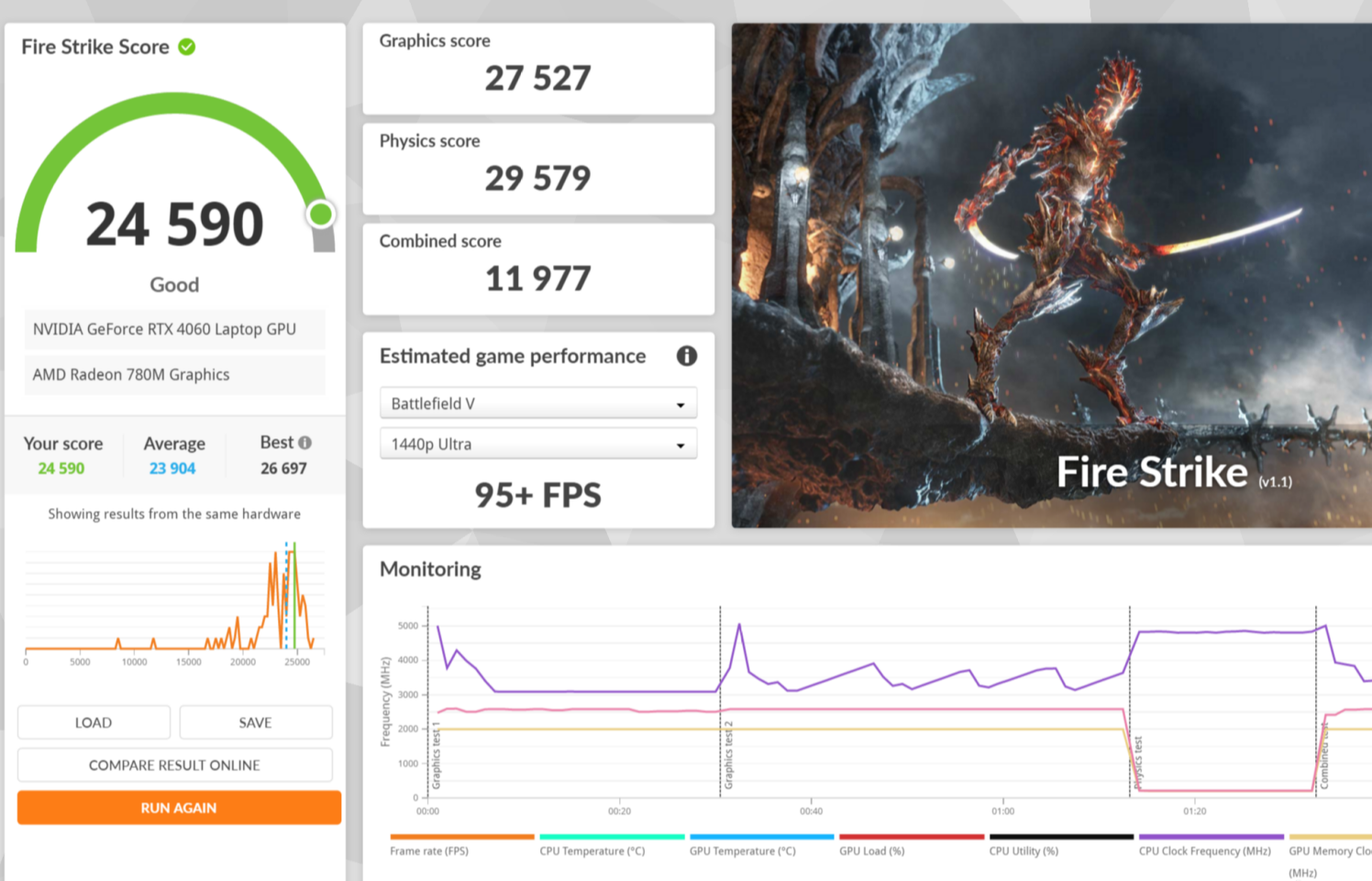Click the score distribution histogram chart

[x=174, y=600]
